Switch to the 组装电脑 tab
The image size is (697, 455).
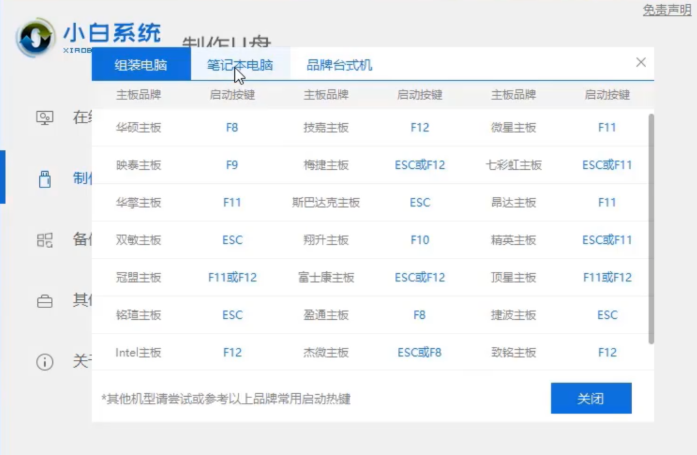(x=140, y=65)
